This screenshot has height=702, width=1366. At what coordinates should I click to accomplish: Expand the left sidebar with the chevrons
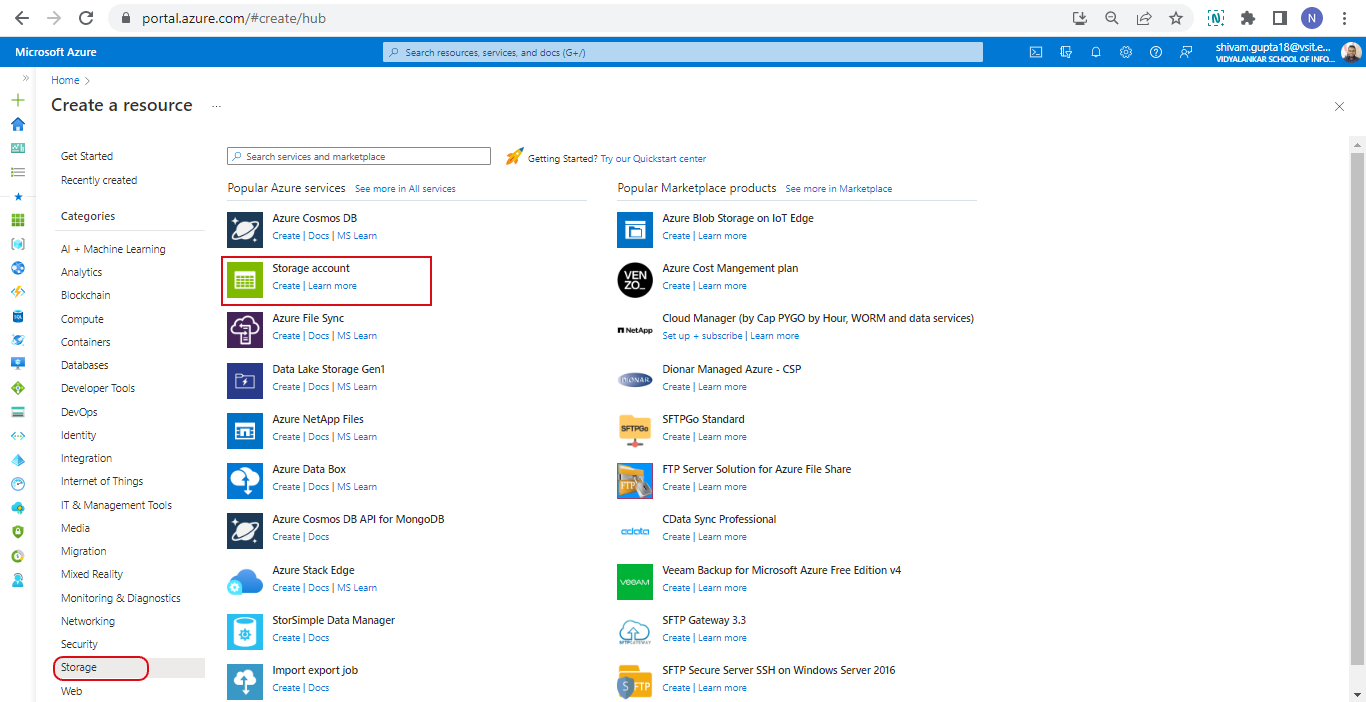pos(26,77)
